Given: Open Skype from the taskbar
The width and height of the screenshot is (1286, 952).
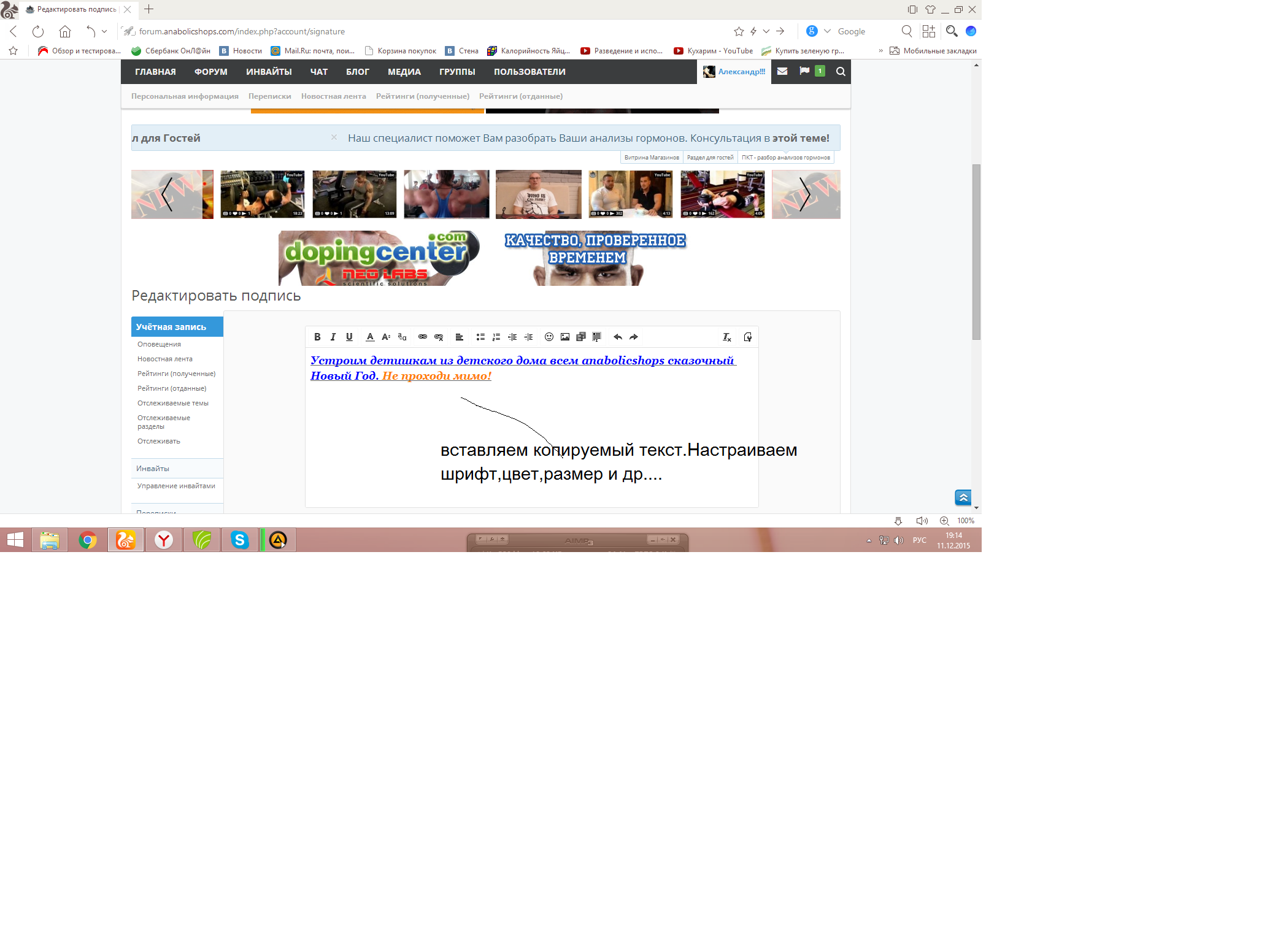Looking at the screenshot, I should coord(239,540).
